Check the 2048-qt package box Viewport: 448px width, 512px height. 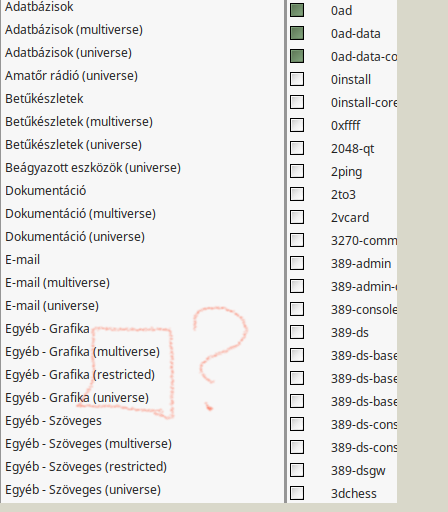click(297, 148)
